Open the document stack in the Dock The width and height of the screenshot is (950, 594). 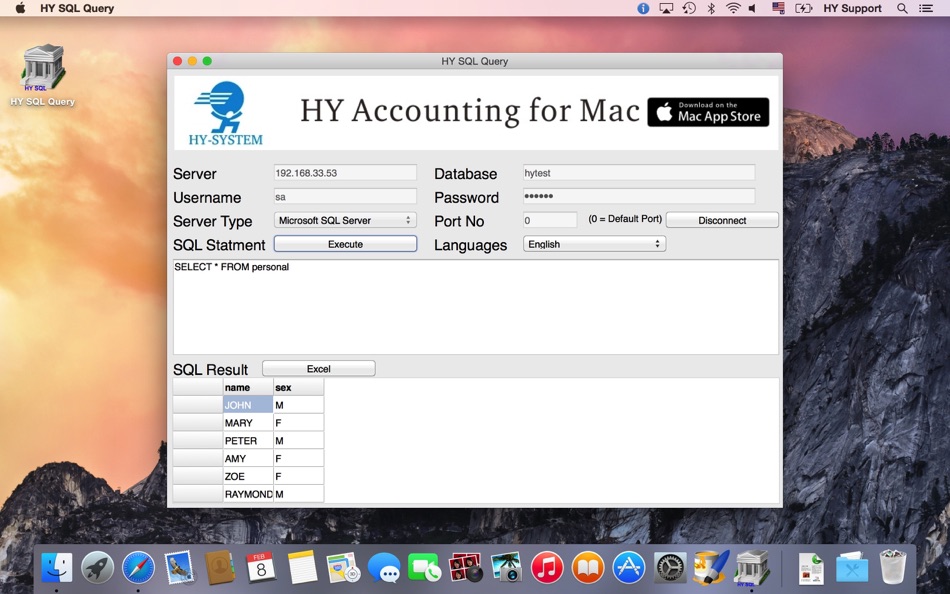(810, 568)
